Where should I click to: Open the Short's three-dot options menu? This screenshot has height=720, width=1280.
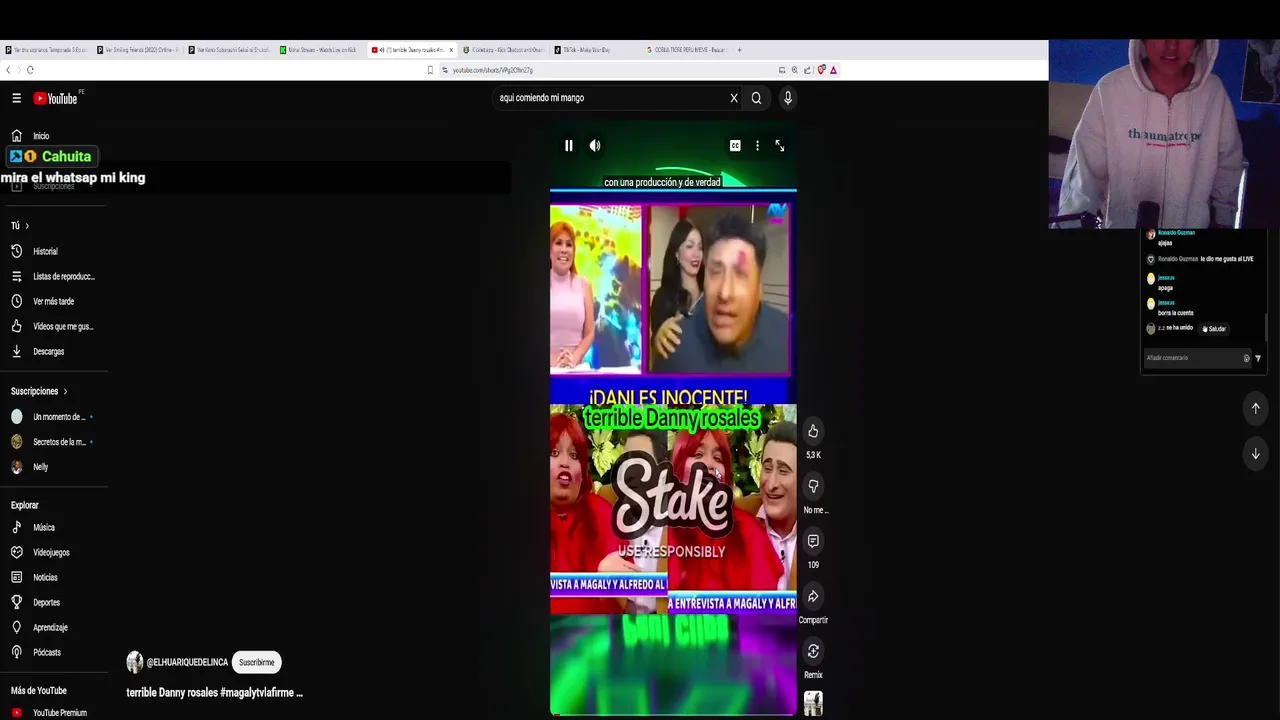[x=757, y=146]
